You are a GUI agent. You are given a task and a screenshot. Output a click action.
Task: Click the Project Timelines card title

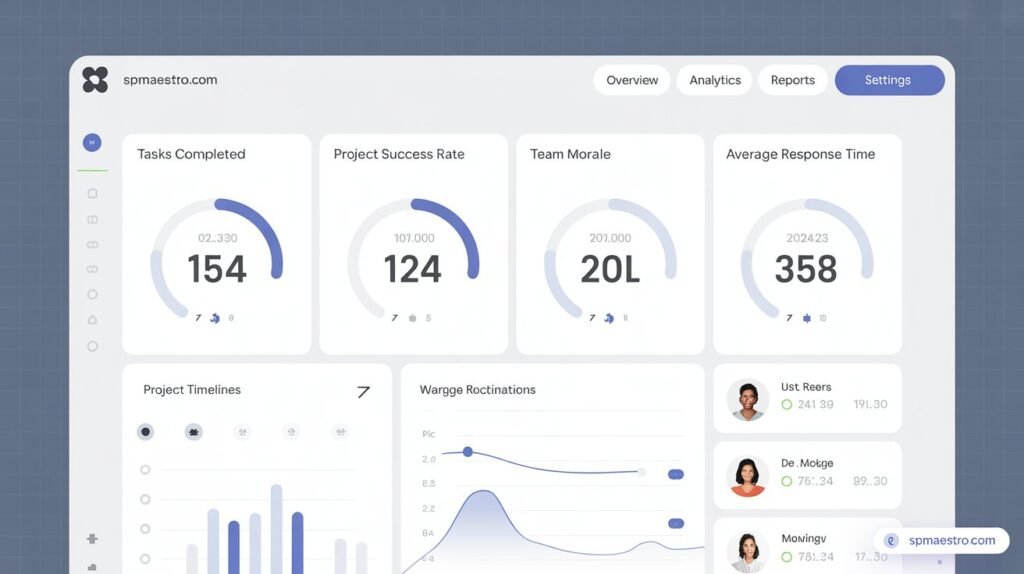tap(192, 390)
